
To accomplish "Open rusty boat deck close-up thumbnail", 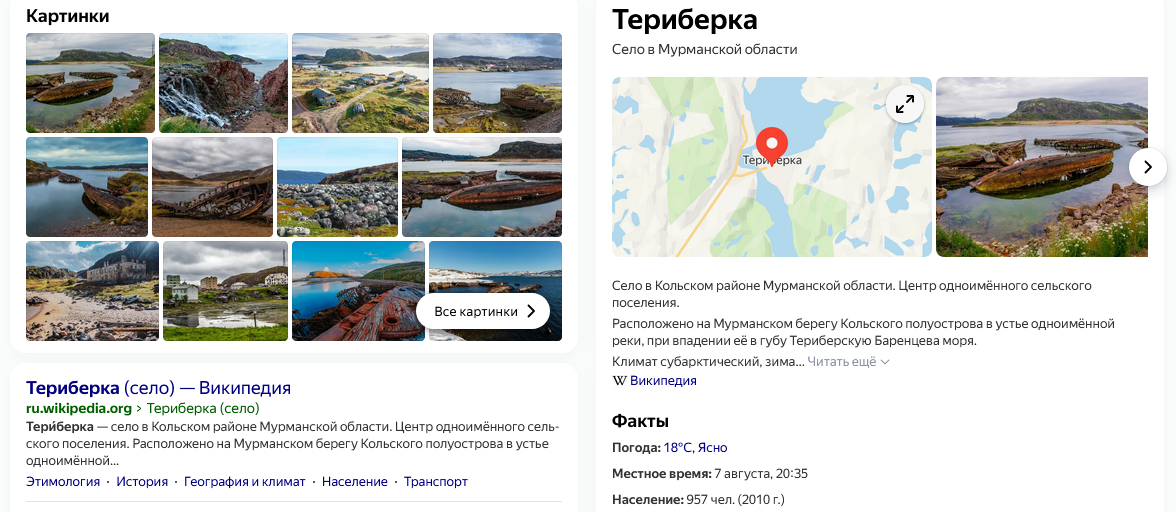I will point(358,291).
